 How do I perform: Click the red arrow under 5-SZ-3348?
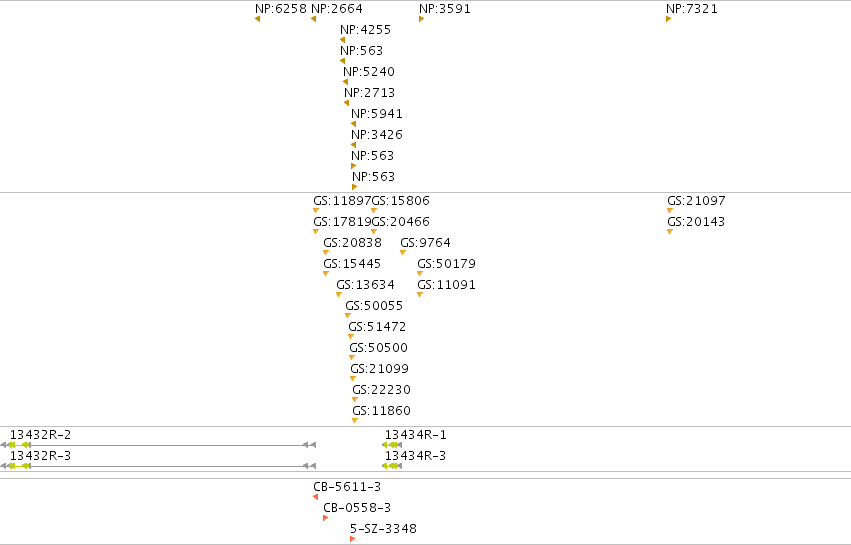(x=352, y=539)
